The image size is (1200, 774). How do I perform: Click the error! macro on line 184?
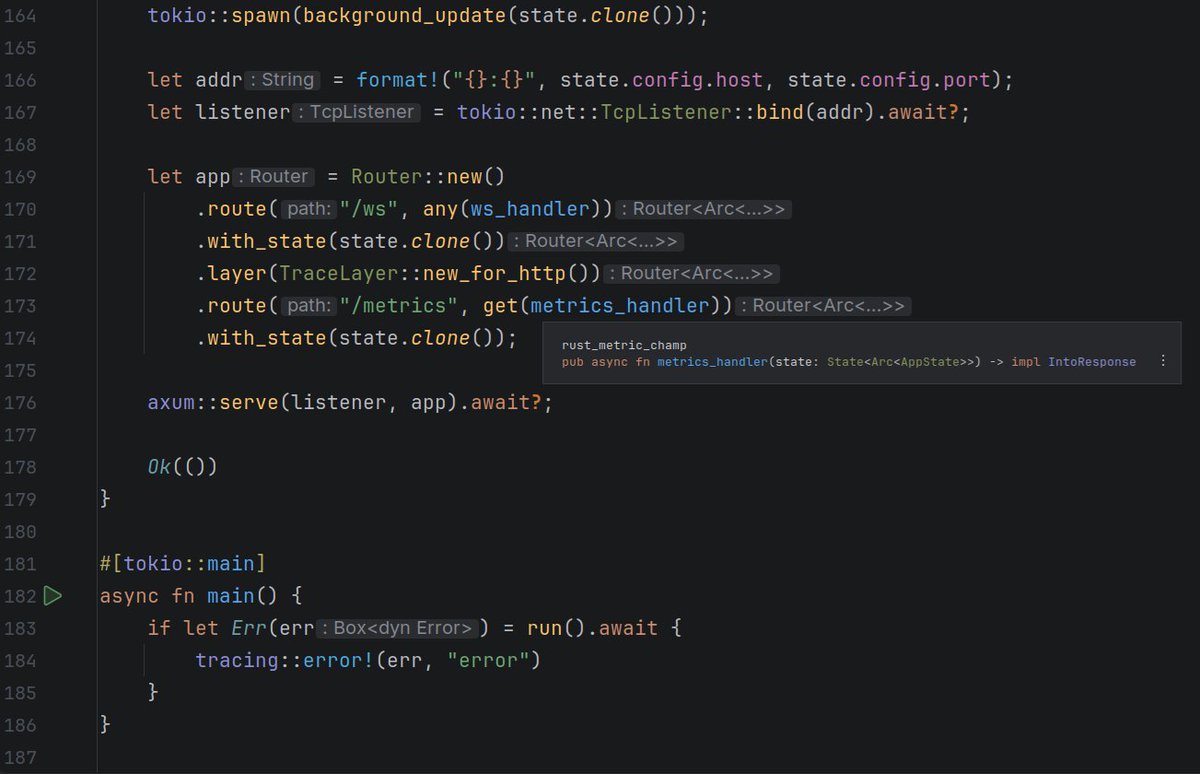click(339, 660)
